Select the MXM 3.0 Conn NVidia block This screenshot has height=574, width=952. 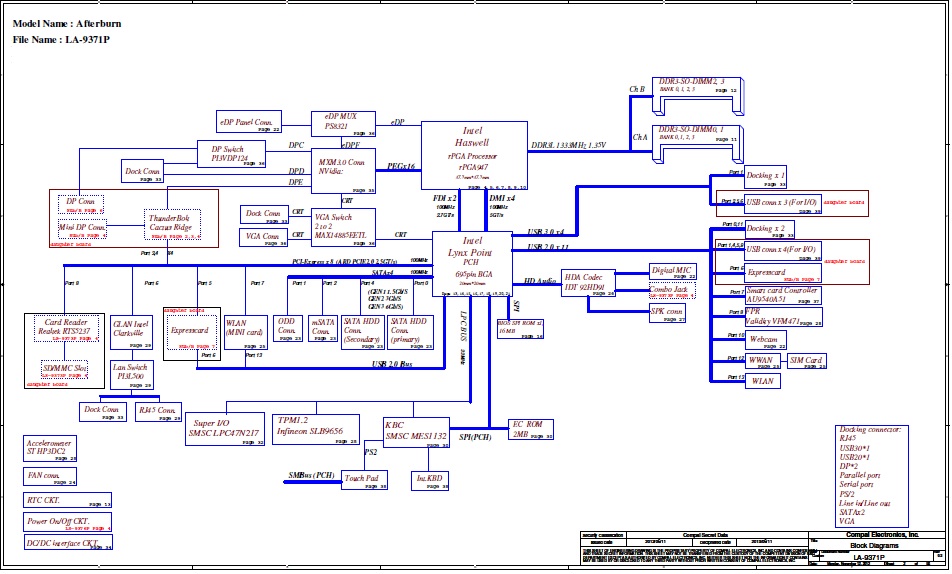pyautogui.click(x=343, y=171)
